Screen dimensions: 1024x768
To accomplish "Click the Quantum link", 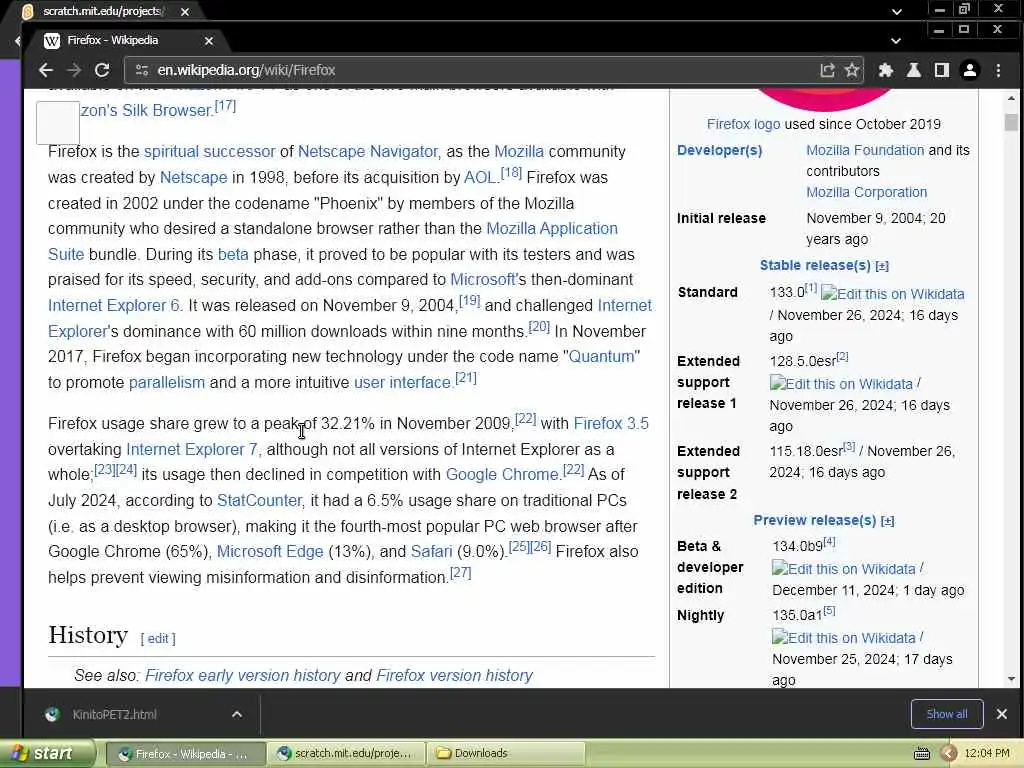I will point(601,357).
